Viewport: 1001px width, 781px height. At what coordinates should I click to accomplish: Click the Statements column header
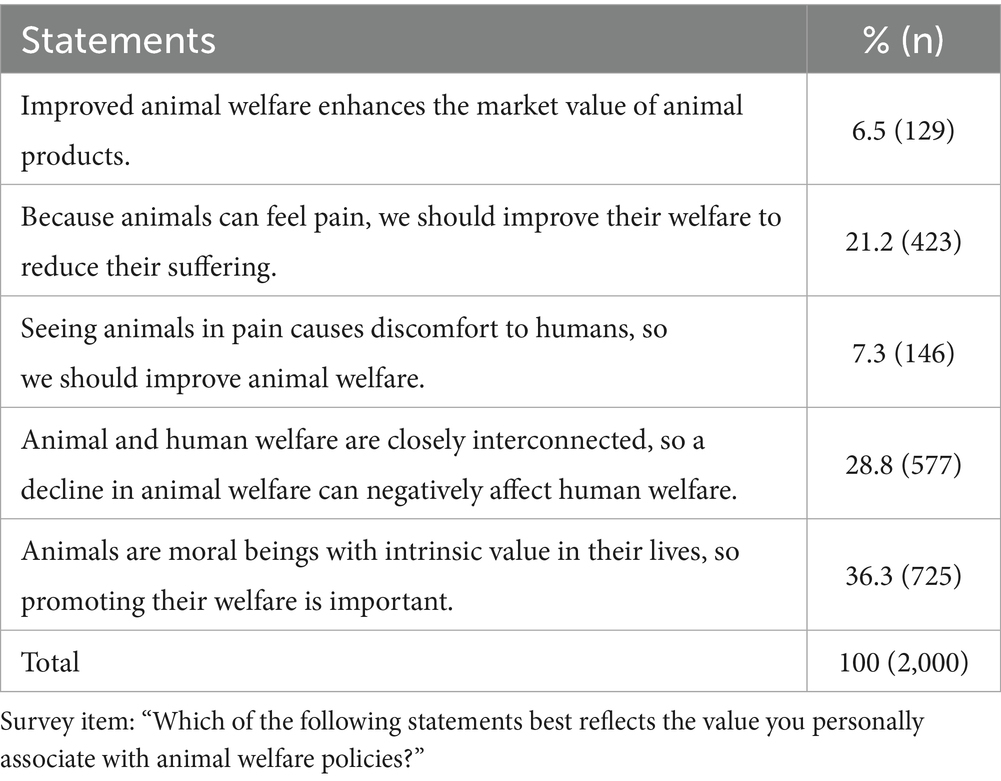pos(119,40)
